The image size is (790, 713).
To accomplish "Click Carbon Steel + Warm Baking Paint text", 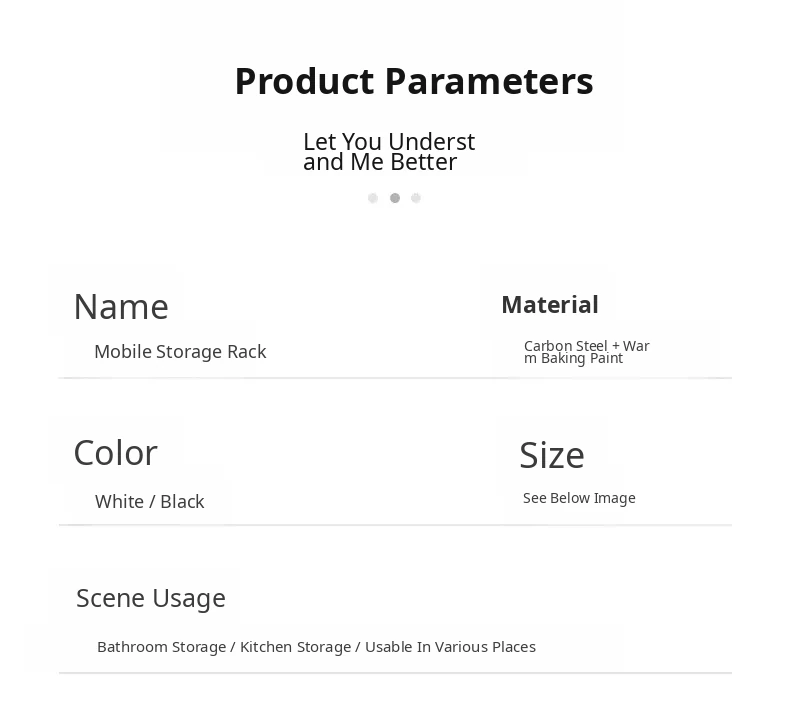I will click(x=586, y=352).
